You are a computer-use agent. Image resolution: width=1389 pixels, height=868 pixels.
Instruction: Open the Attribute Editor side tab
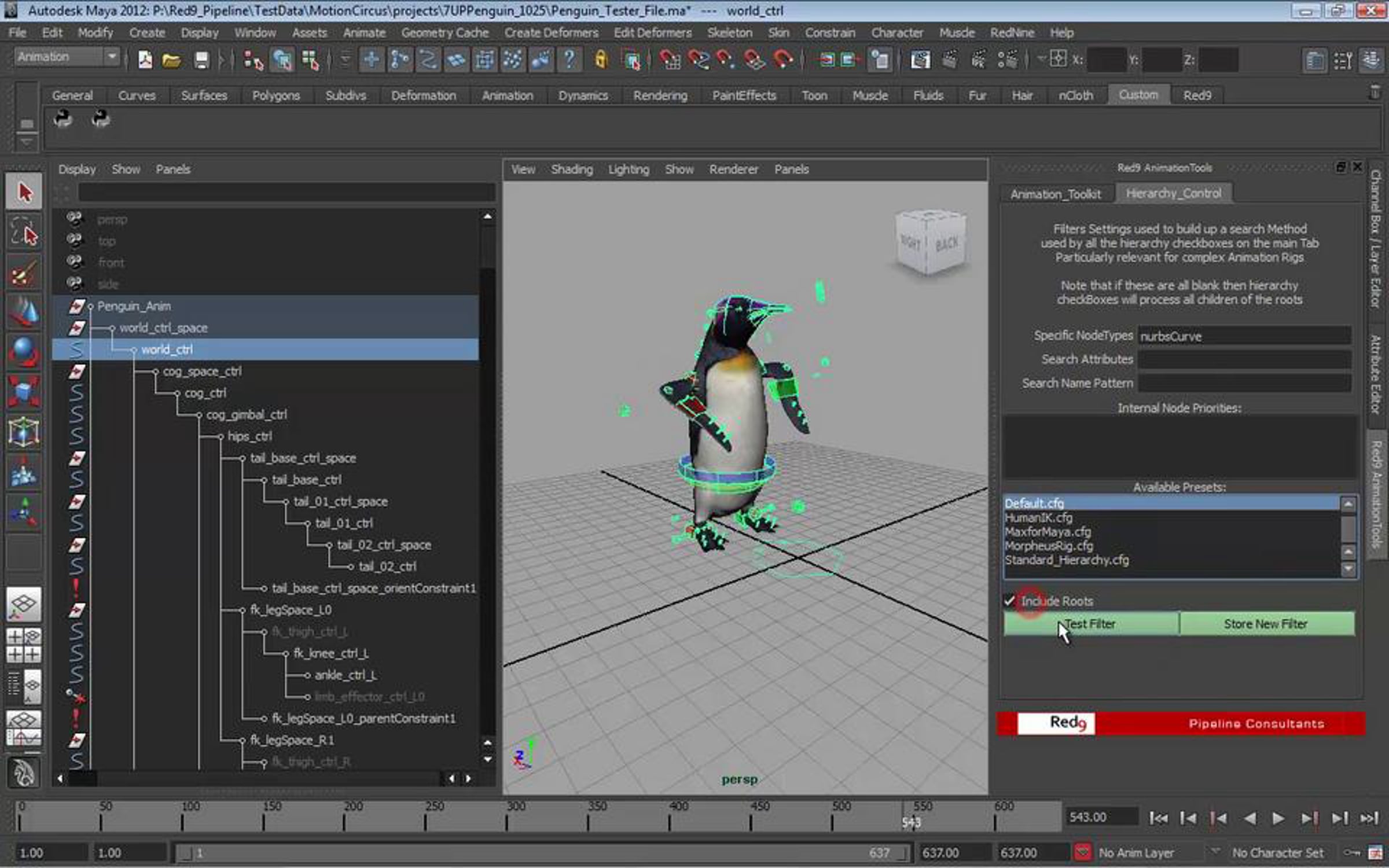[1376, 374]
